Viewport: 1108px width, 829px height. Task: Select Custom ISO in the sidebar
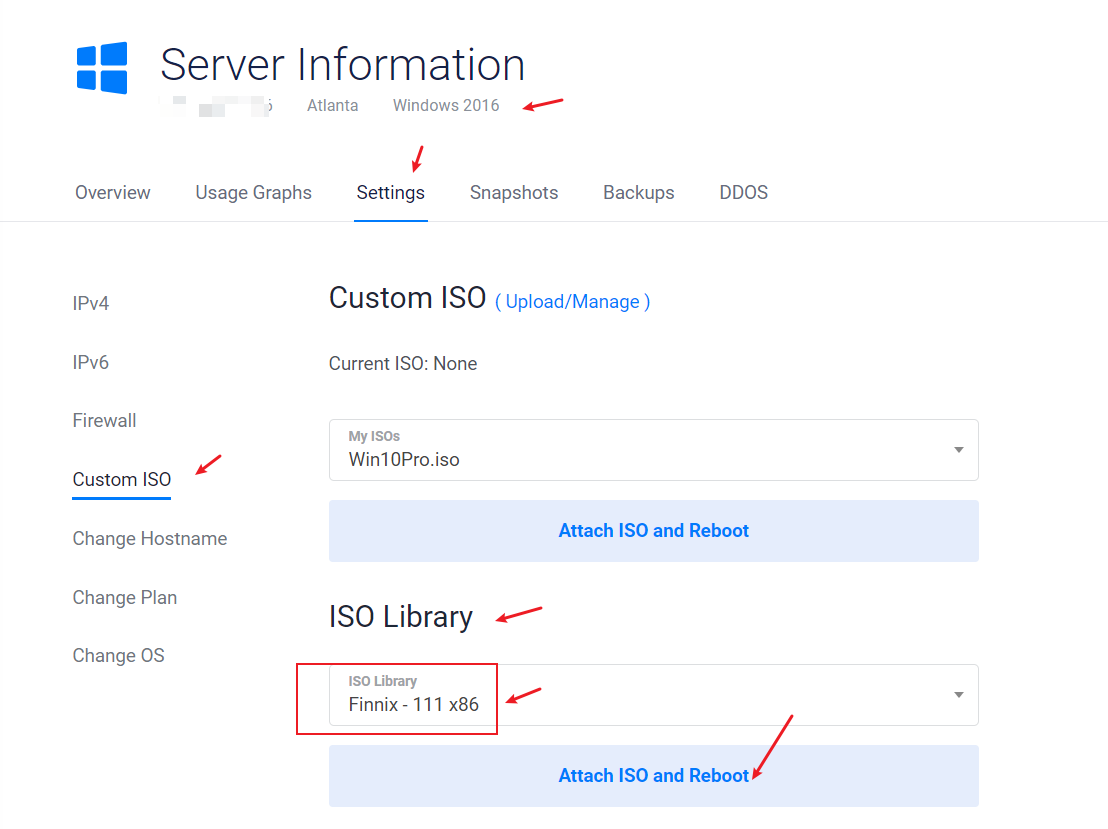[122, 480]
